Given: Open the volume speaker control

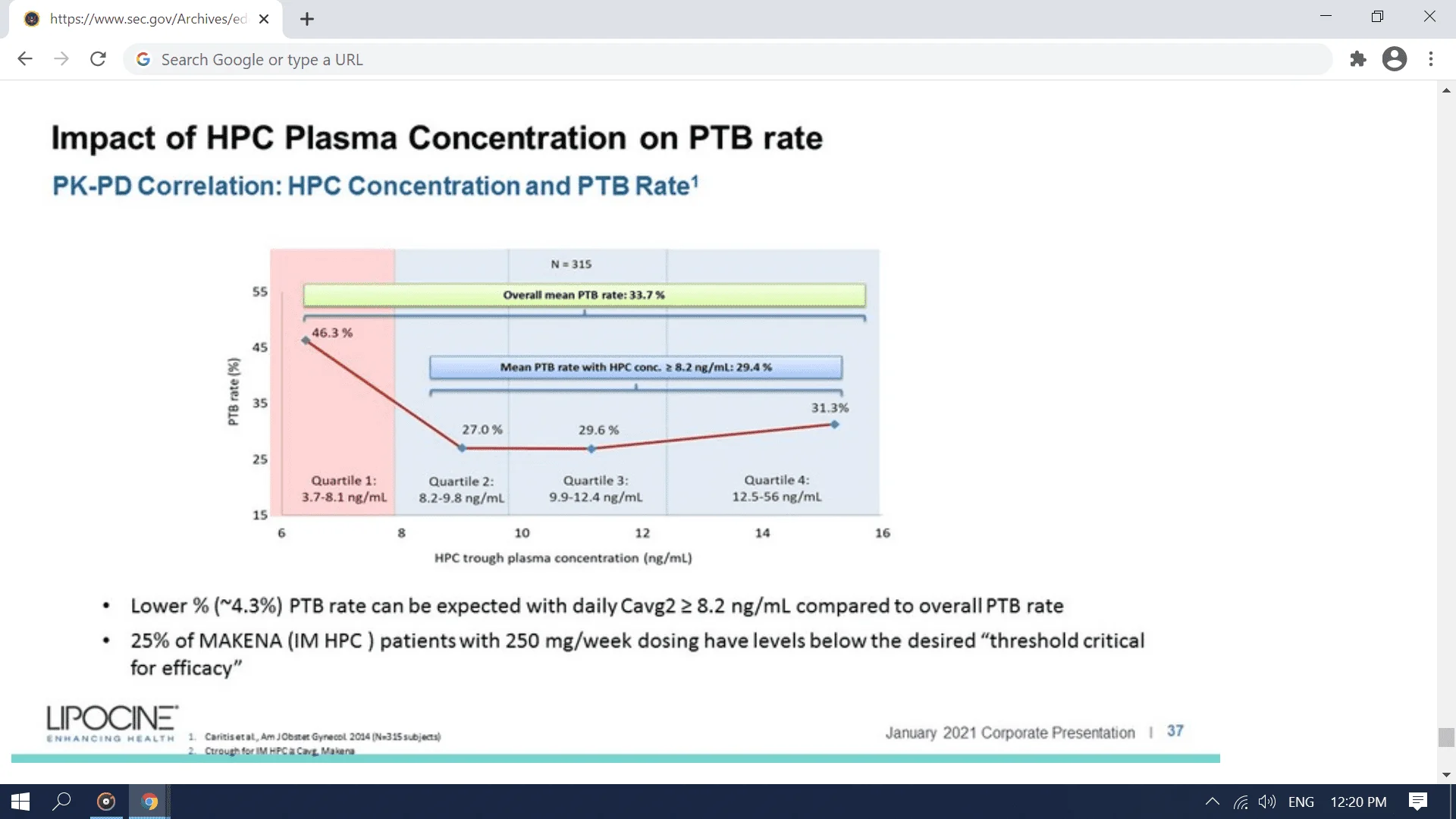Looking at the screenshot, I should (1266, 802).
